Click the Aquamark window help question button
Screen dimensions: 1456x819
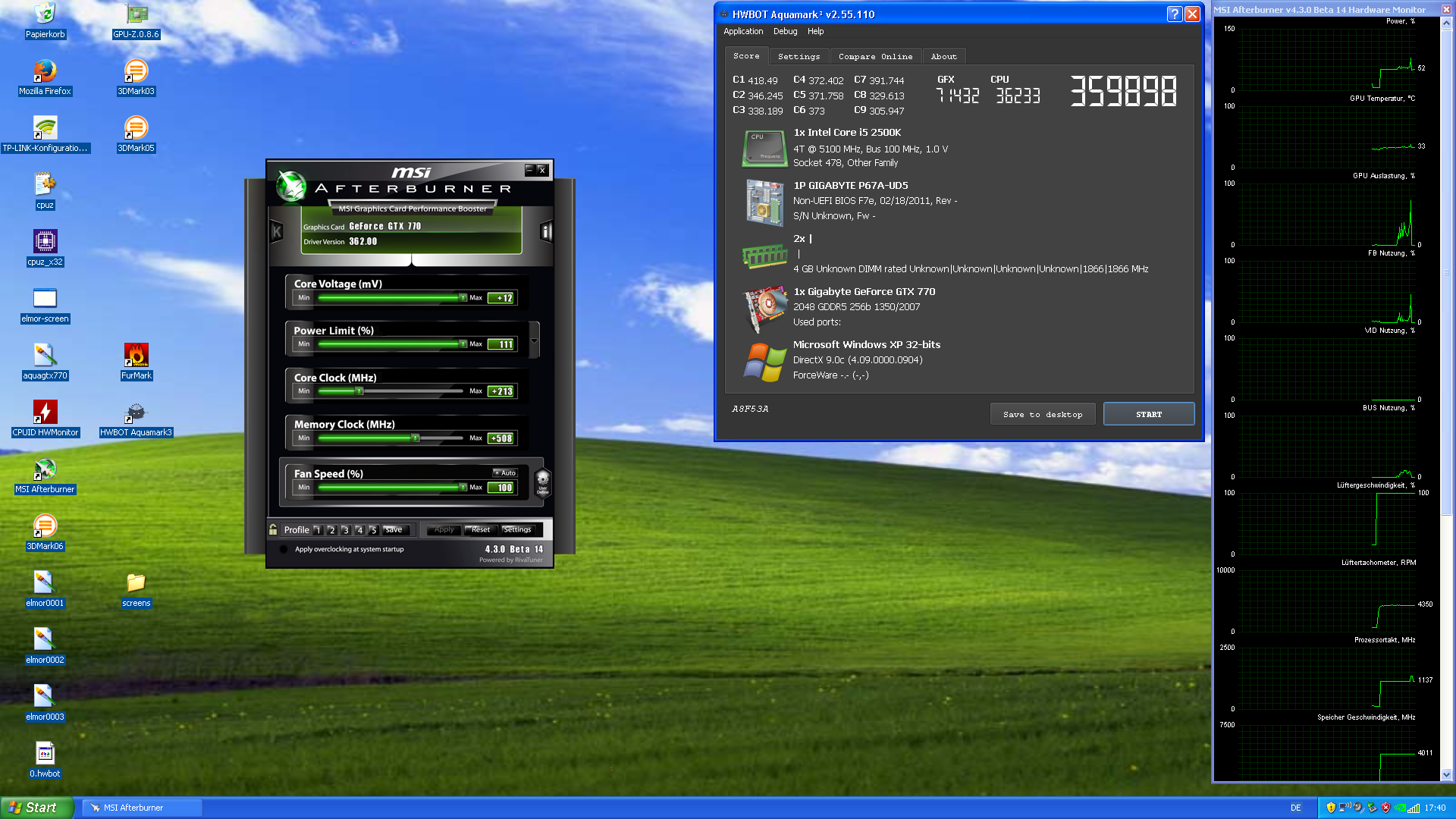pos(1174,14)
